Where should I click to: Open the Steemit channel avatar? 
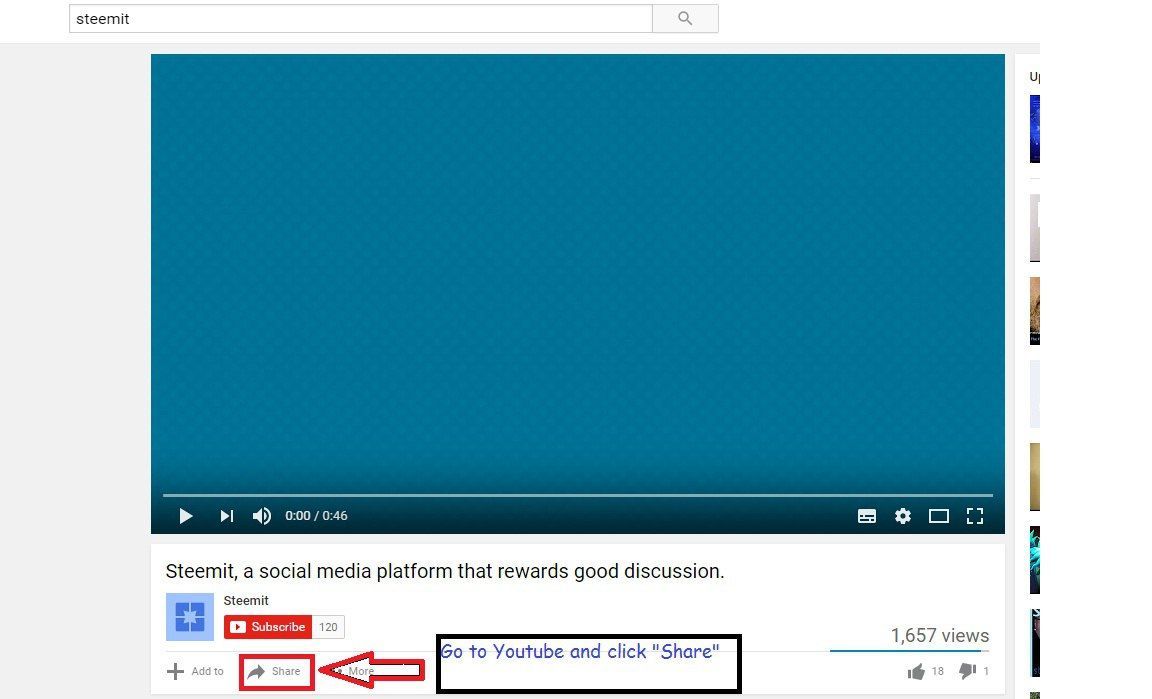pos(190,617)
